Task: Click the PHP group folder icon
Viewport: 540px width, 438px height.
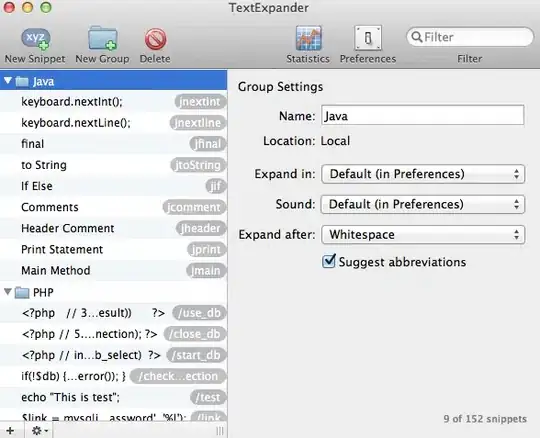Action: pyautogui.click(x=22, y=293)
